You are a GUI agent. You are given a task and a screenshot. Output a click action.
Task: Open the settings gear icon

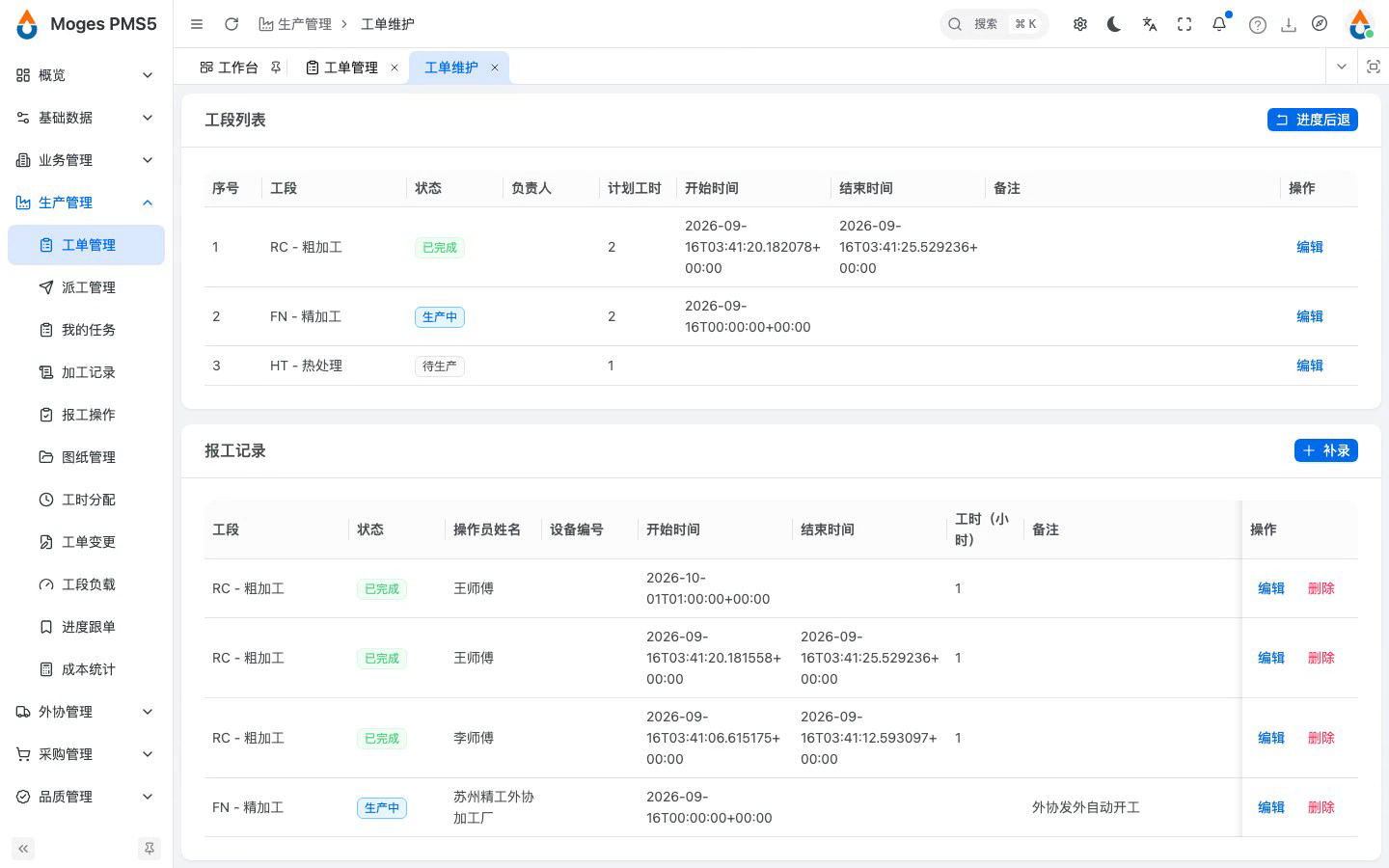point(1080,24)
